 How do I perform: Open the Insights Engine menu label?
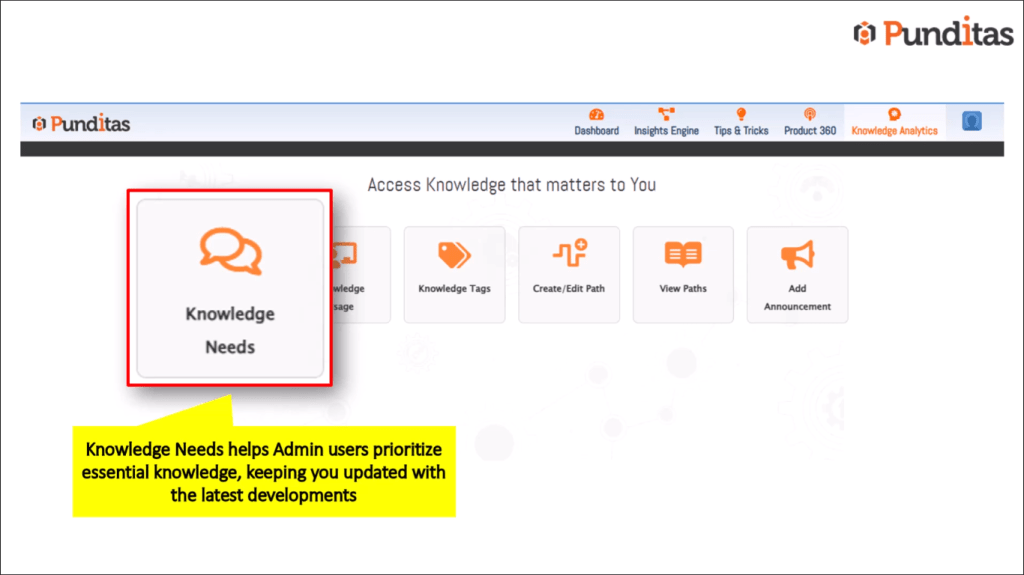click(x=666, y=131)
